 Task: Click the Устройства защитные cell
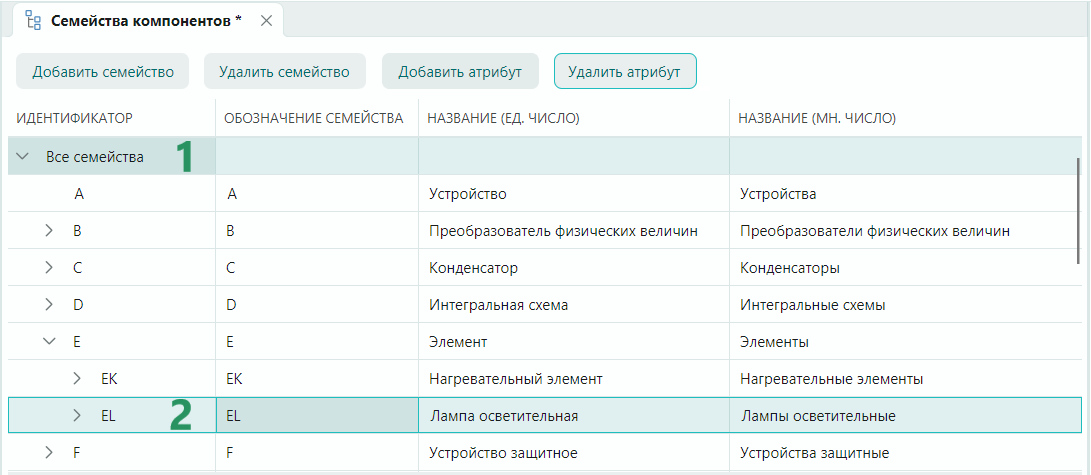(905, 453)
